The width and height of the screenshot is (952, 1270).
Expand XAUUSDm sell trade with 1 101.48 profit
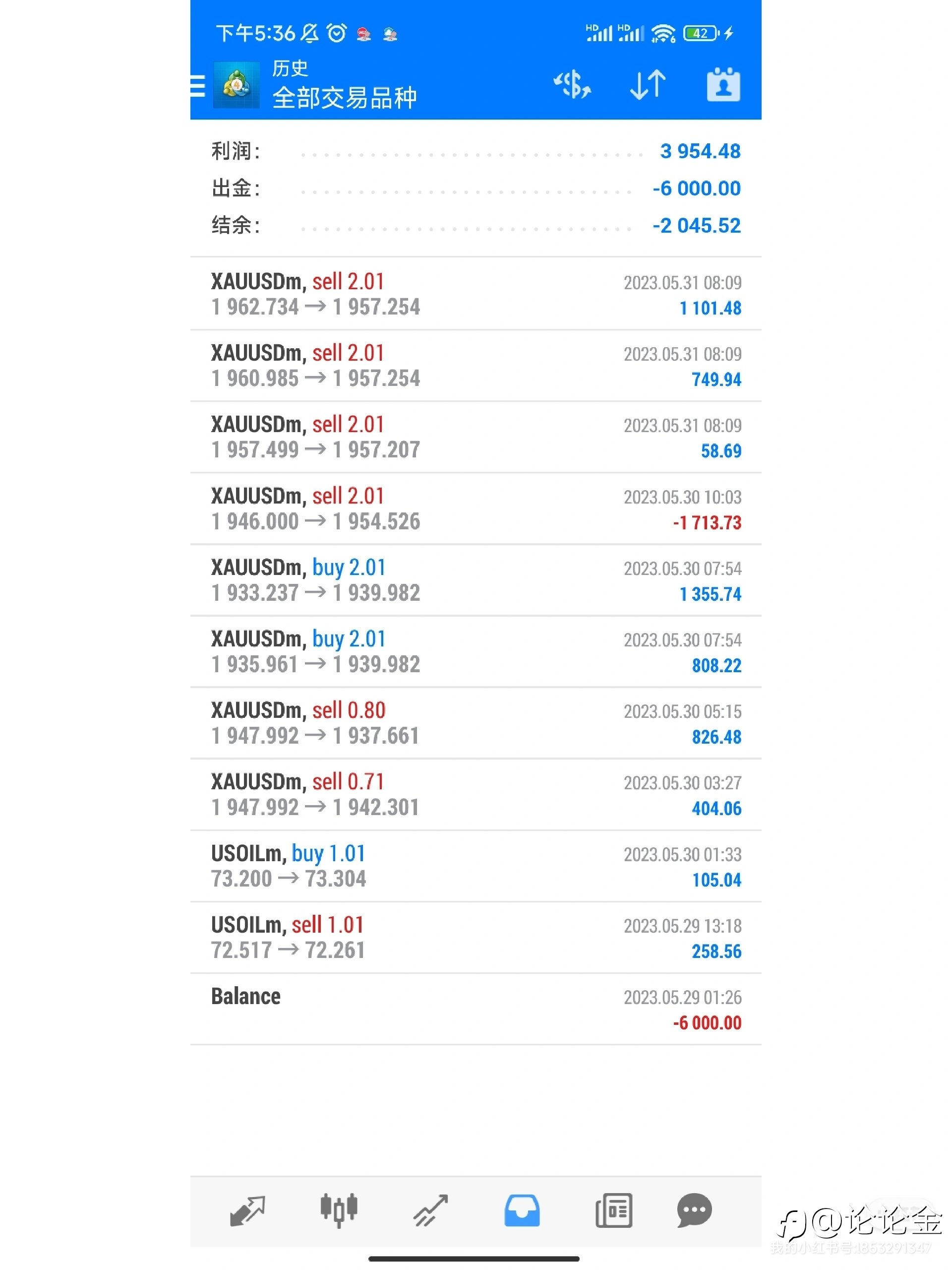(476, 294)
